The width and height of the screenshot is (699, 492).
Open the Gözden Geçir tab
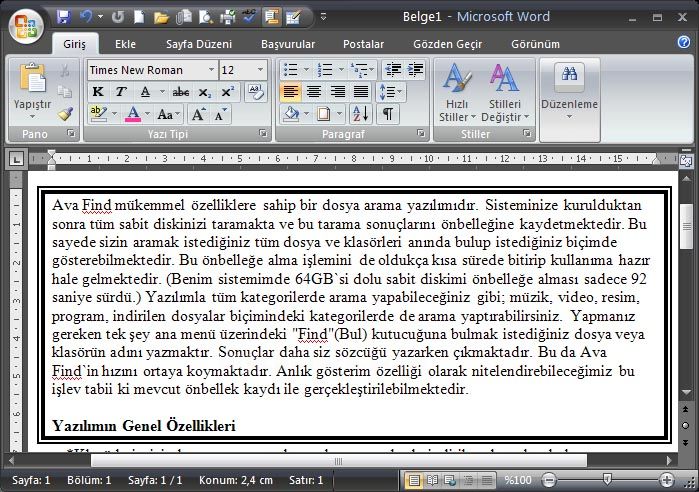448,44
